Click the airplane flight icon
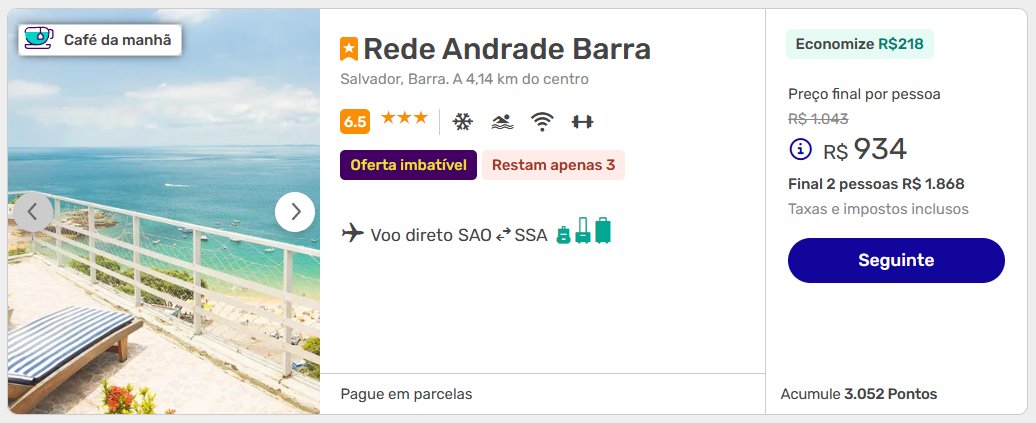1036x423 pixels. tap(353, 233)
